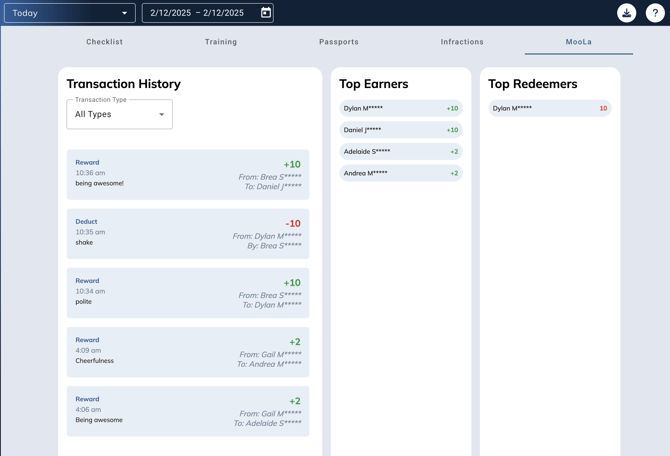Click Adelaide S***** in Top Earners
Screen dimensions: 670x456
coord(400,152)
